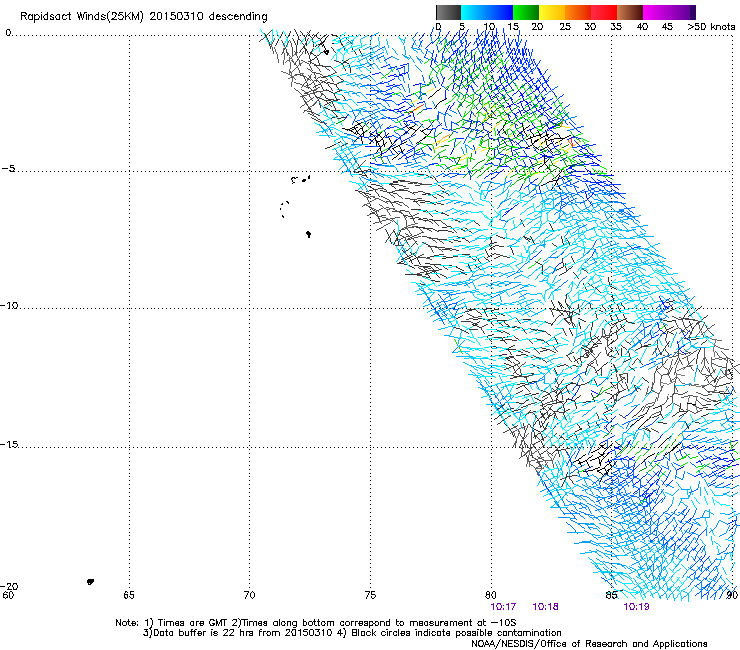This screenshot has height=650, width=740.
Task: Click the red 30-35 knots color swatch
Action: (x=604, y=12)
